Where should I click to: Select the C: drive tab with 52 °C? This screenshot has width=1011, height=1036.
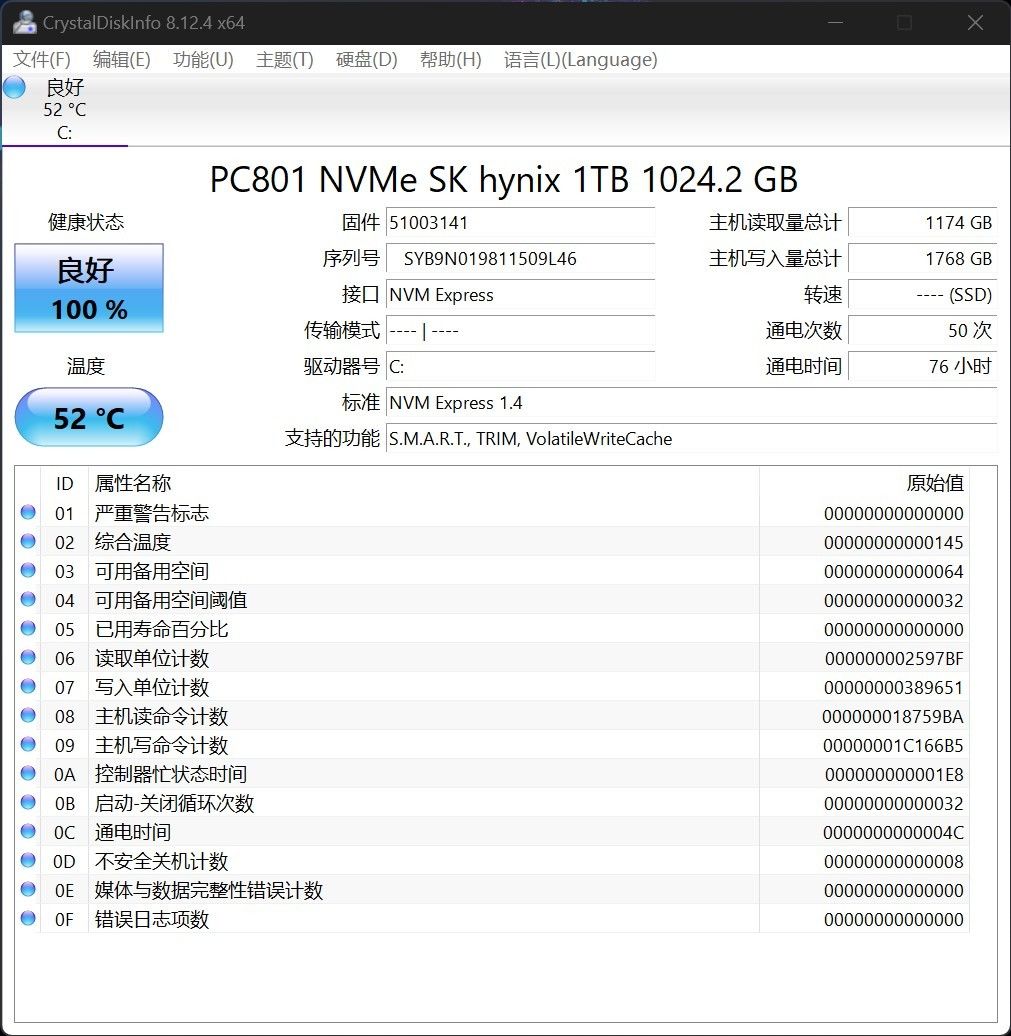[64, 110]
